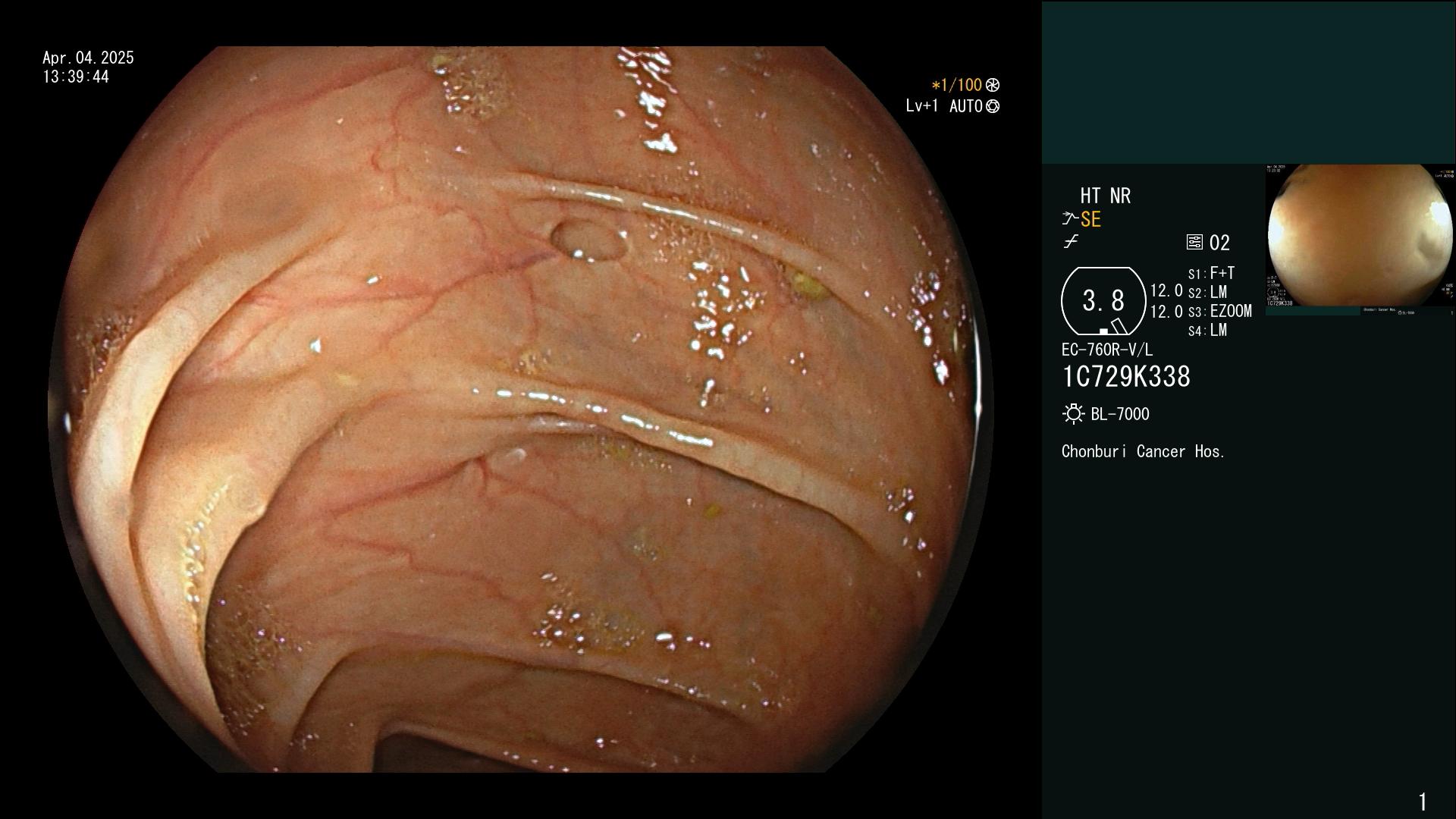1456x819 pixels.
Task: Click the scope model EC-760R-V/L
Action: (x=1107, y=350)
